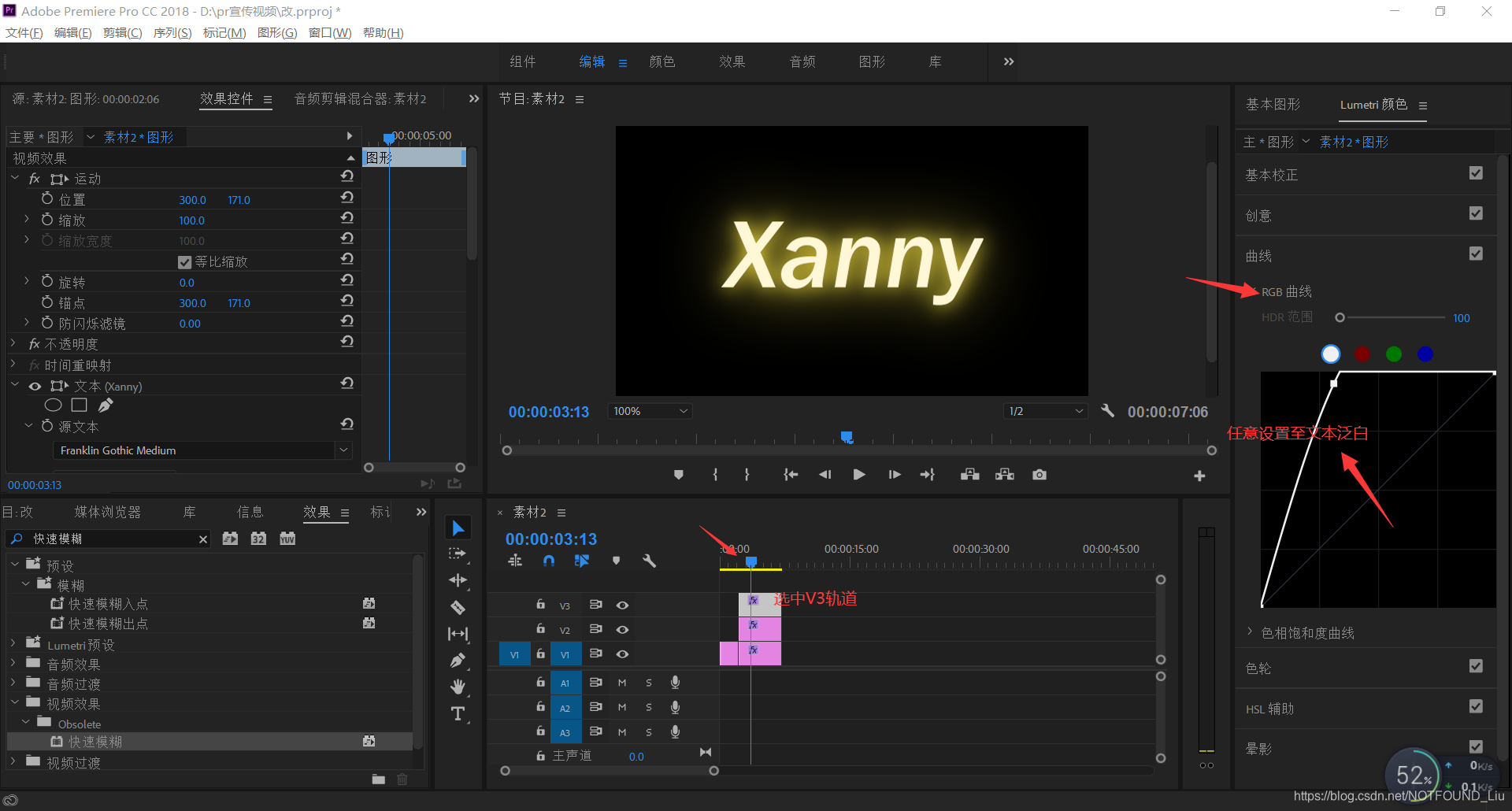Go to In point in program monitor
The height and width of the screenshot is (811, 1512).
click(x=791, y=475)
